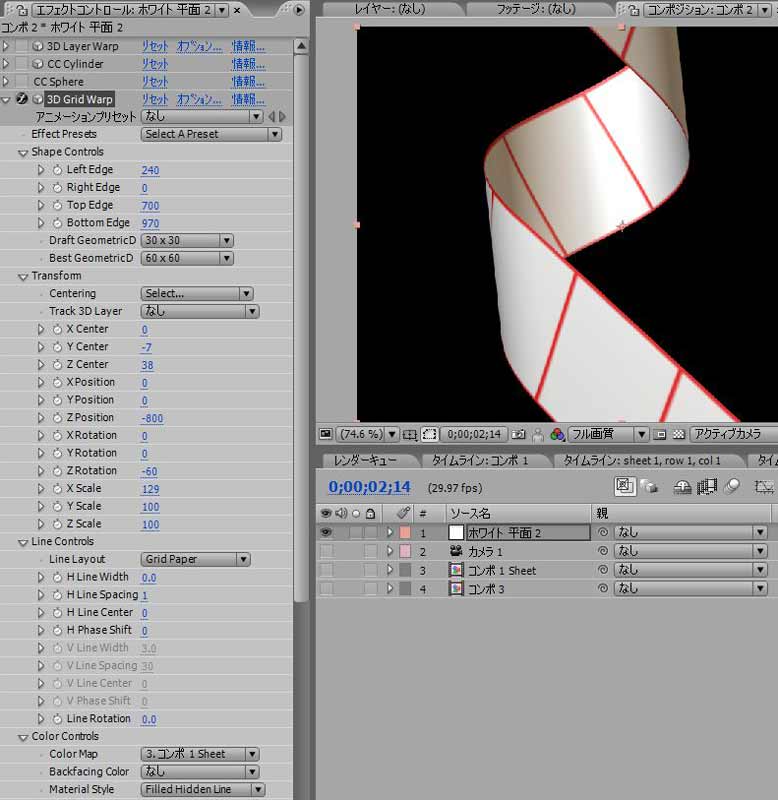The image size is (778, 800).
Task: Click 情報 link for CC Sphere
Action: 248,81
